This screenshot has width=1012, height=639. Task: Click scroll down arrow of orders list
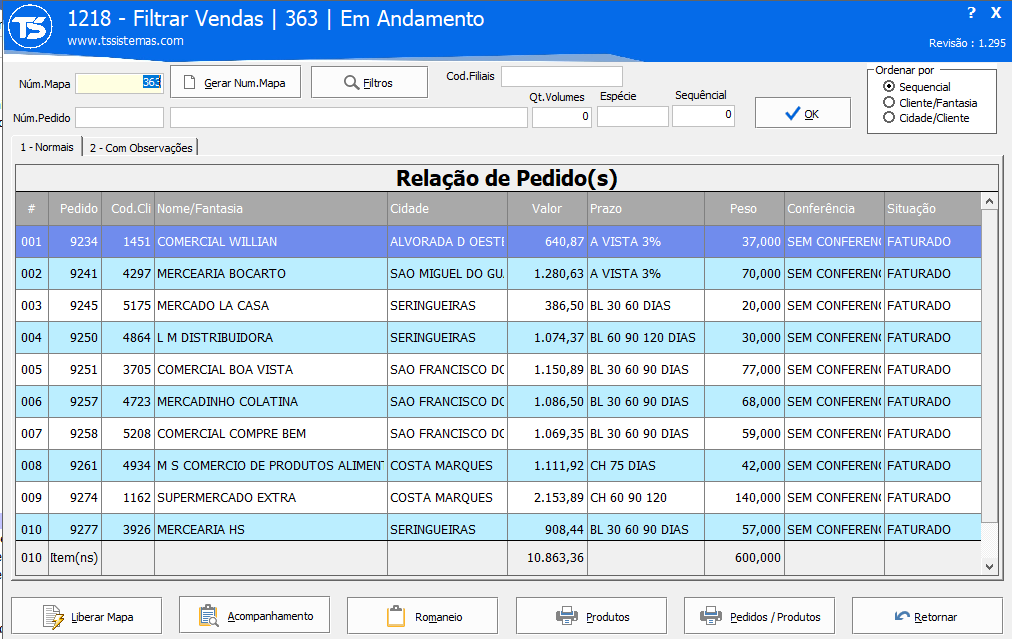pyautogui.click(x=990, y=567)
